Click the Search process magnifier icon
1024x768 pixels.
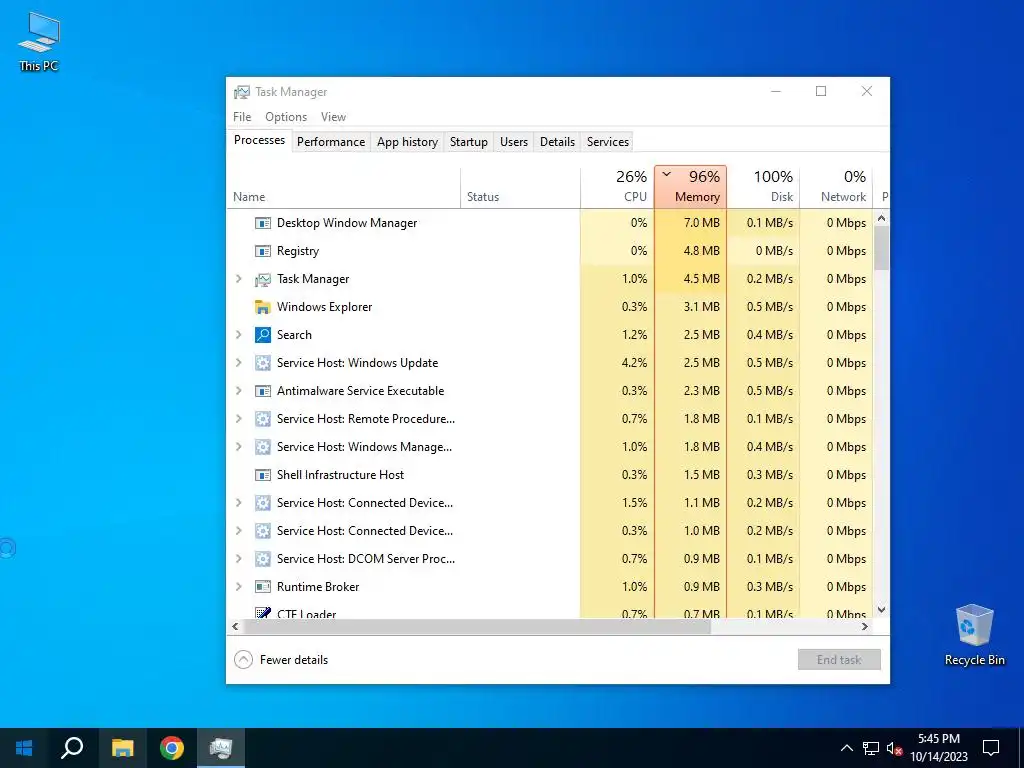(263, 335)
